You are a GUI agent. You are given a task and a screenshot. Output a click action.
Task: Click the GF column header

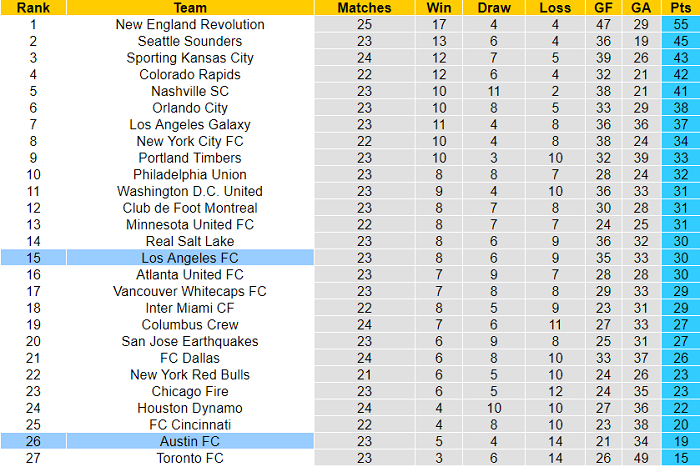603,7
